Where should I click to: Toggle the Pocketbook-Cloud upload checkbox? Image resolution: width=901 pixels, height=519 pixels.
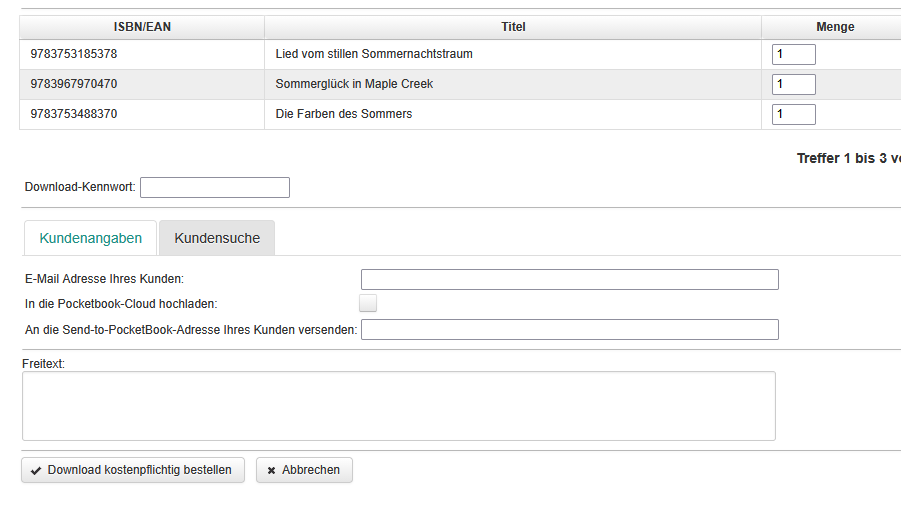tap(368, 303)
